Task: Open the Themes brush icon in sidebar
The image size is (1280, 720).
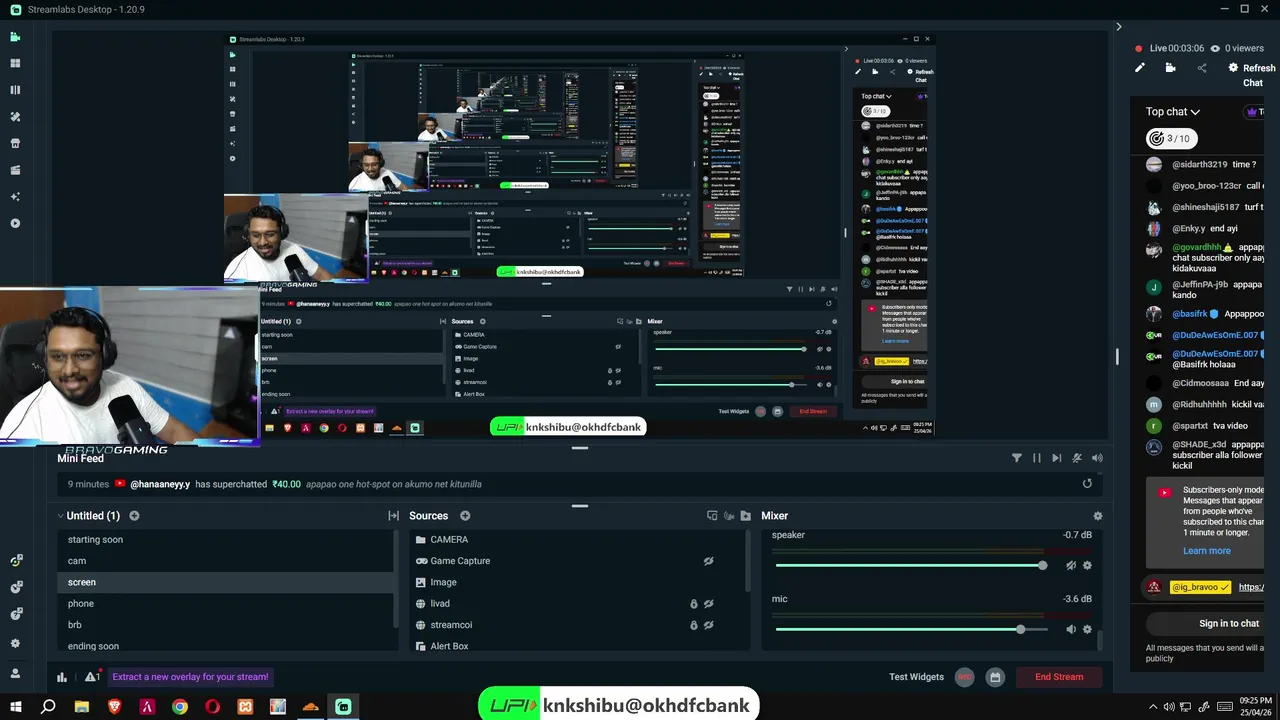Action: [x=15, y=117]
